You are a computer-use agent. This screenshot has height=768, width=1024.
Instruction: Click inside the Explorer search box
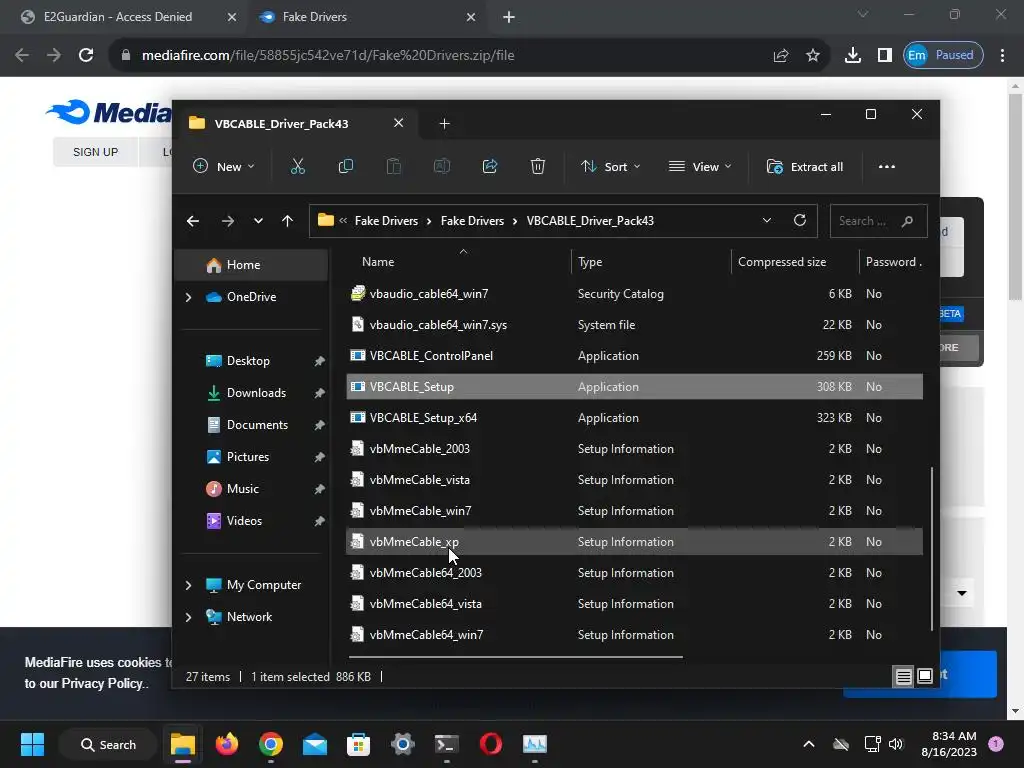[878, 221]
